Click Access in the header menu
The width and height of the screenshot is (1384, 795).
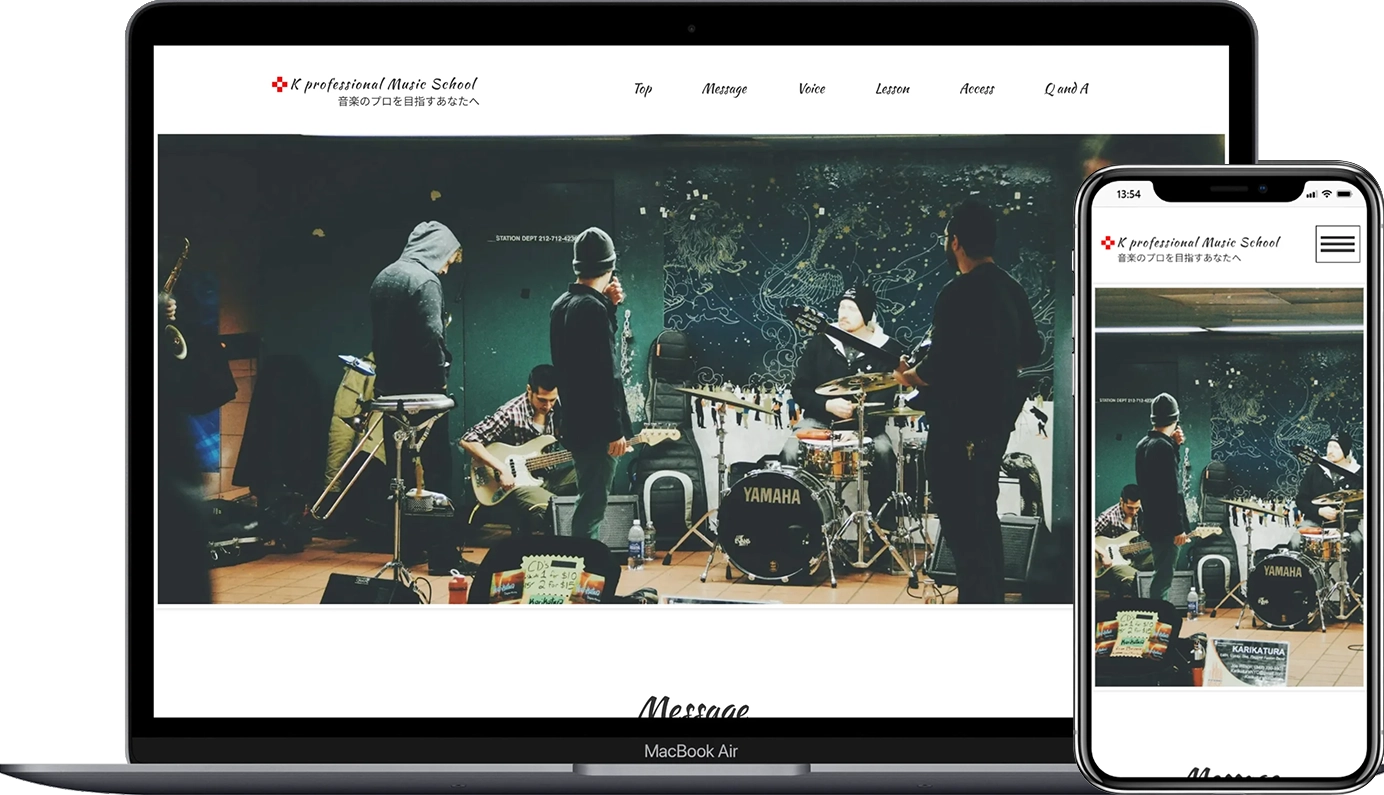click(976, 89)
